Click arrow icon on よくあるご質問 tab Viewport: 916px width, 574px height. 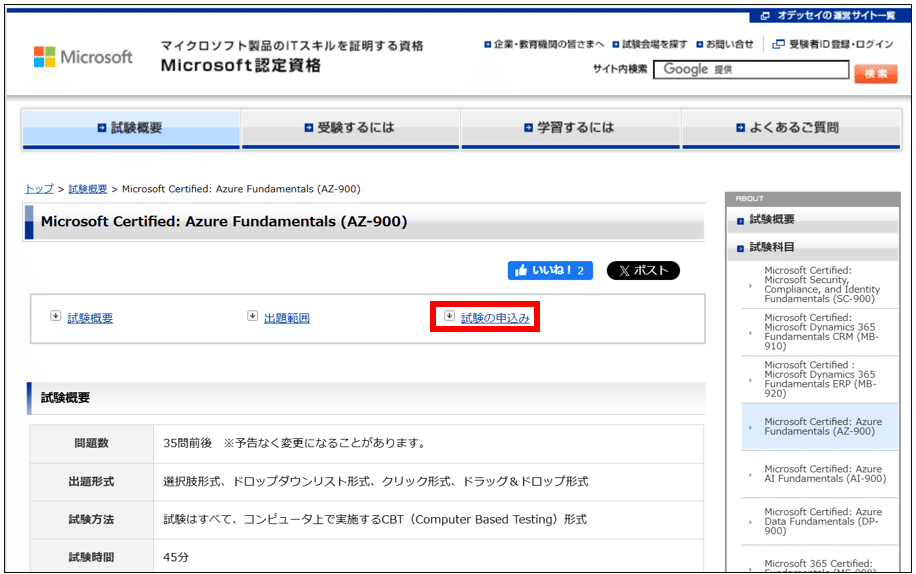pos(740,128)
